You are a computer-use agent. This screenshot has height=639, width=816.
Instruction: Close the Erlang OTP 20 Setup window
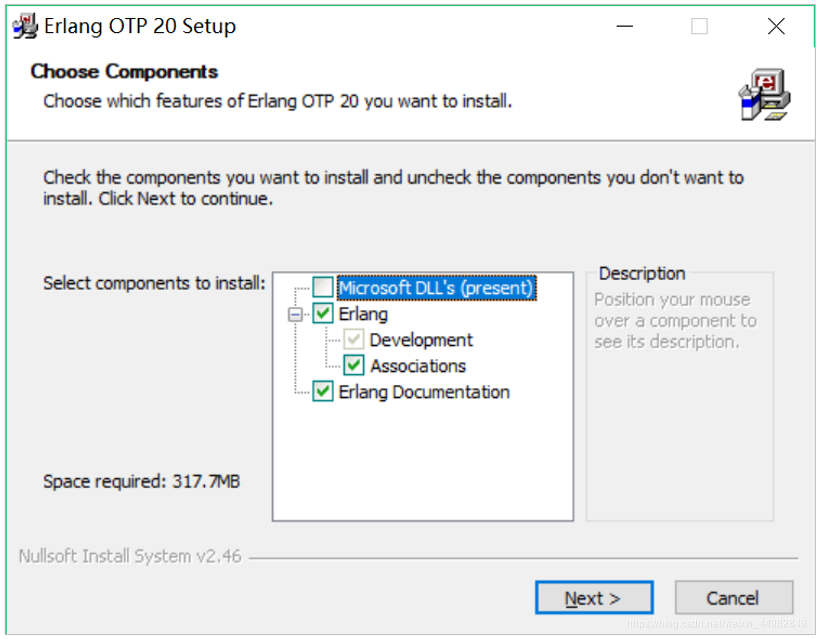(x=776, y=26)
